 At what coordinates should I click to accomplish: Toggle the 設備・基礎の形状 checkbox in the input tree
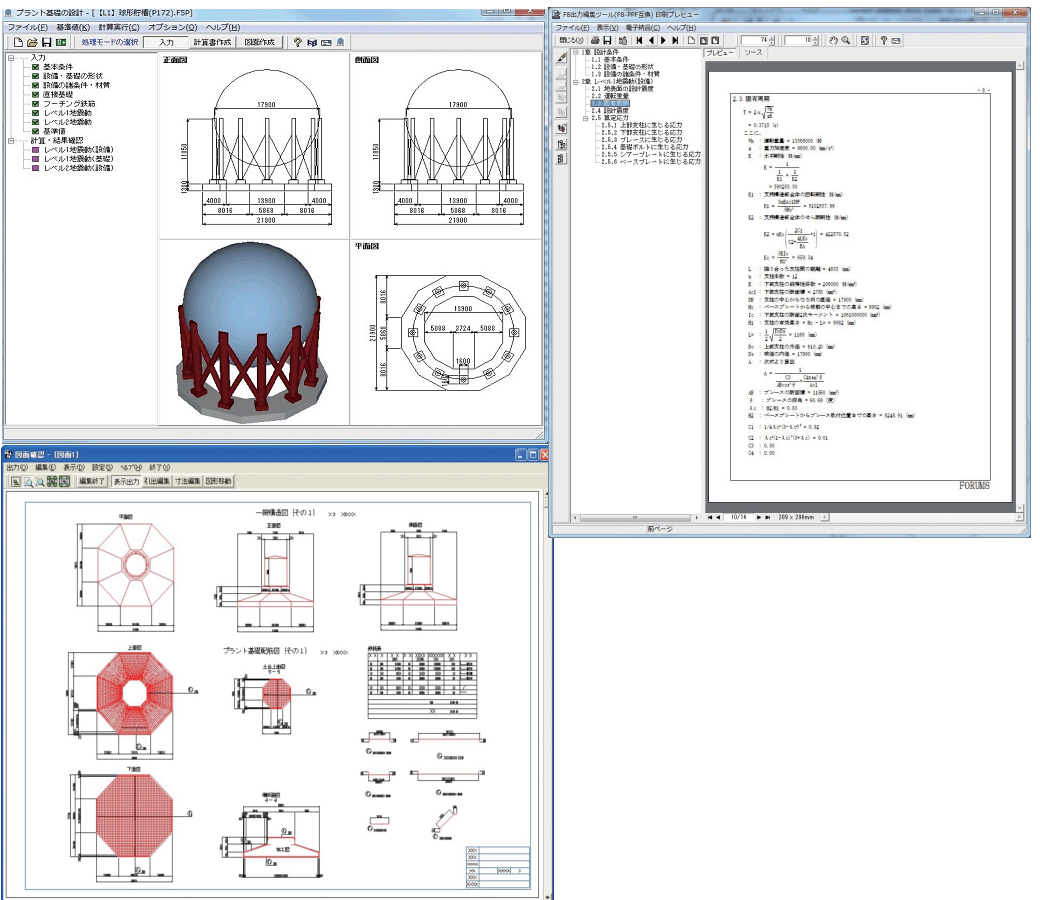(x=36, y=76)
